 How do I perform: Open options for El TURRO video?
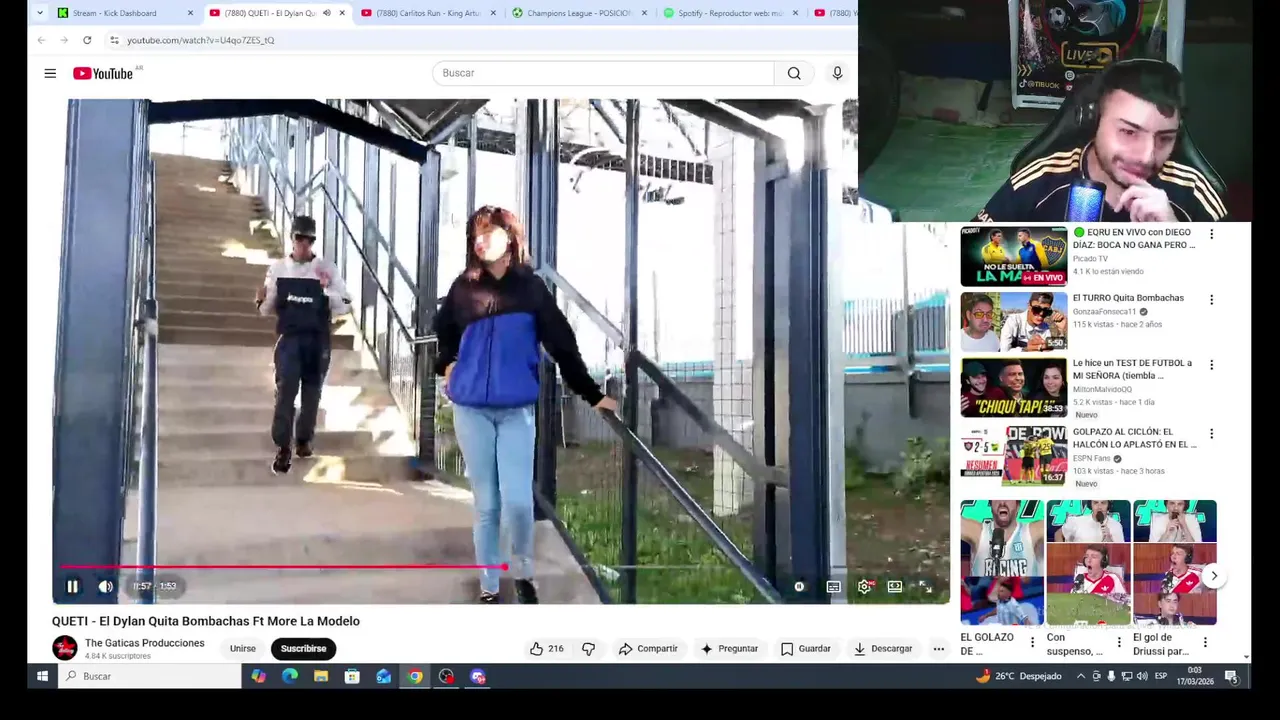point(1211,299)
